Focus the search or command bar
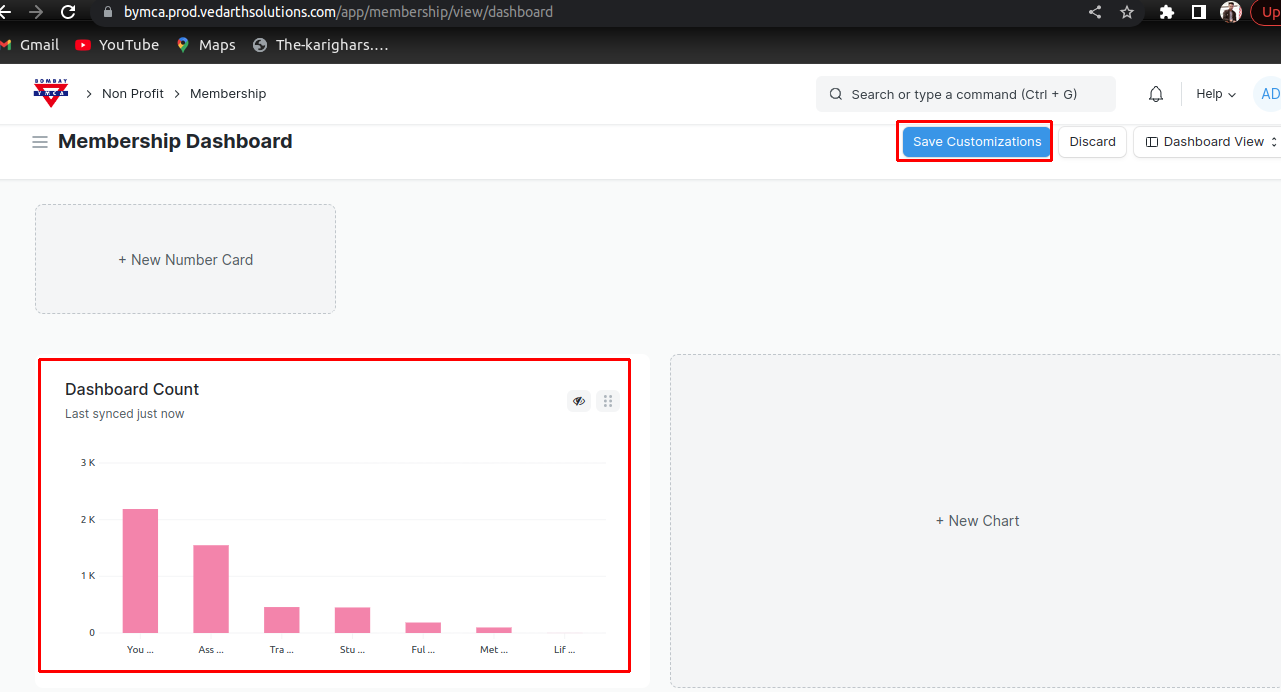Screen dimensions: 1281x692 (965, 94)
